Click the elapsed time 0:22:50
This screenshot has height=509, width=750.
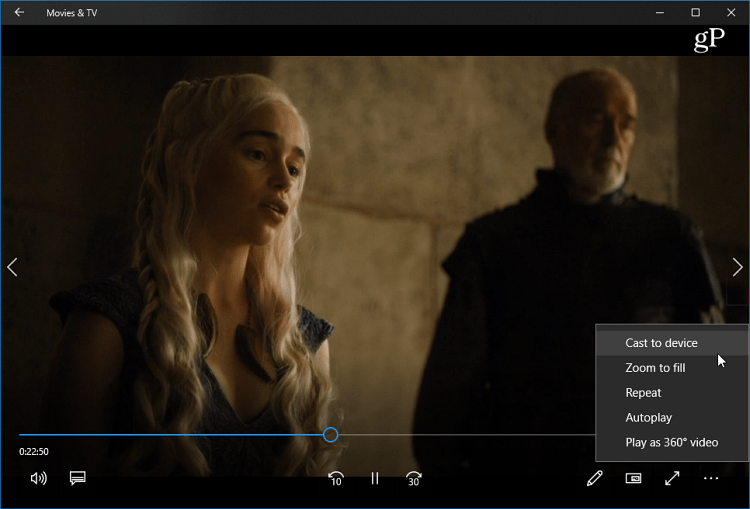pyautogui.click(x=33, y=452)
